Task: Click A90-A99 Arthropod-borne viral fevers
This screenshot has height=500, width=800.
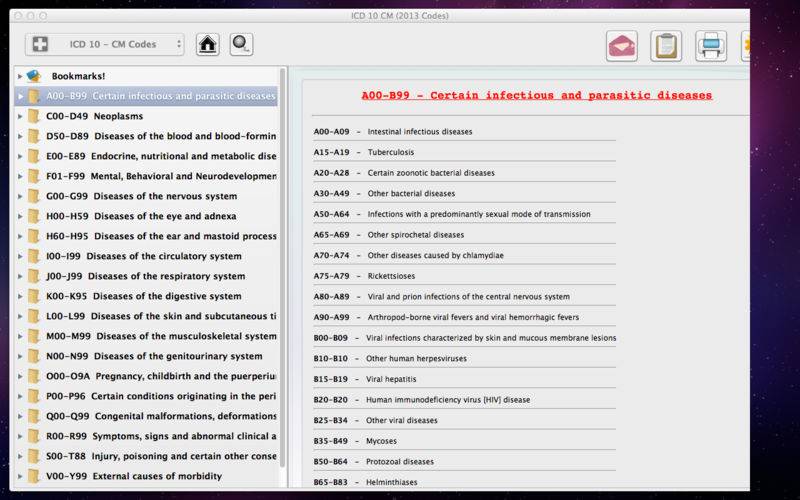Action: [x=446, y=317]
